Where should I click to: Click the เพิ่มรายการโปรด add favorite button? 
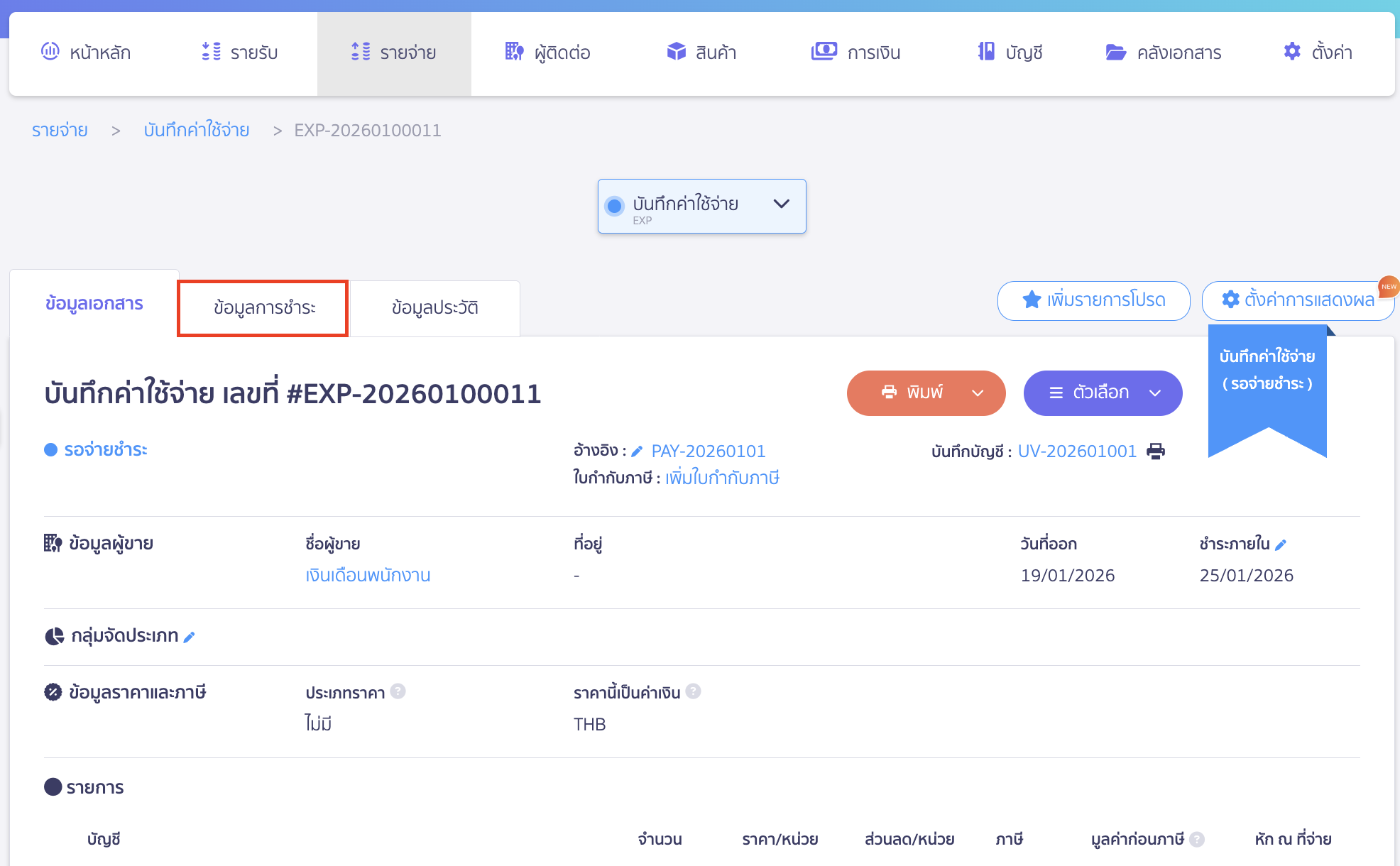[x=1093, y=300]
